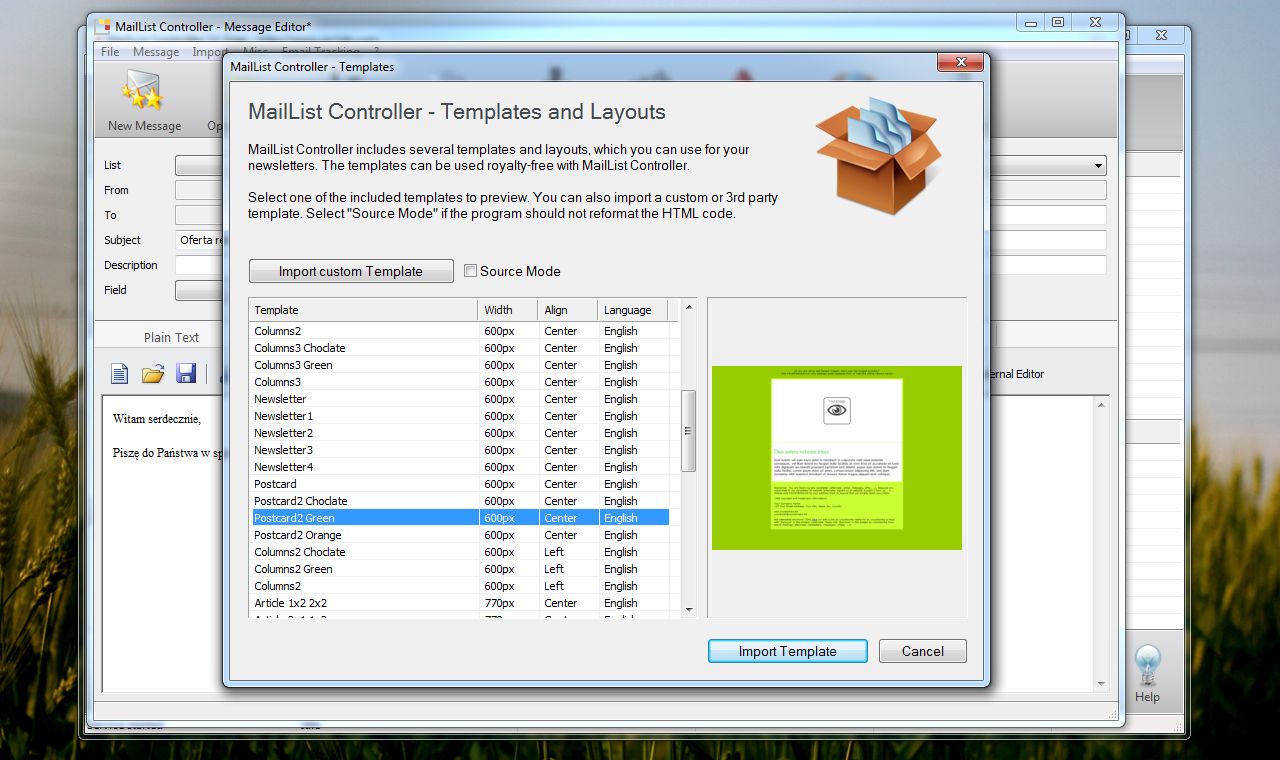
Task: Select the highlighted Postcard2 Green template
Action: coord(459,518)
